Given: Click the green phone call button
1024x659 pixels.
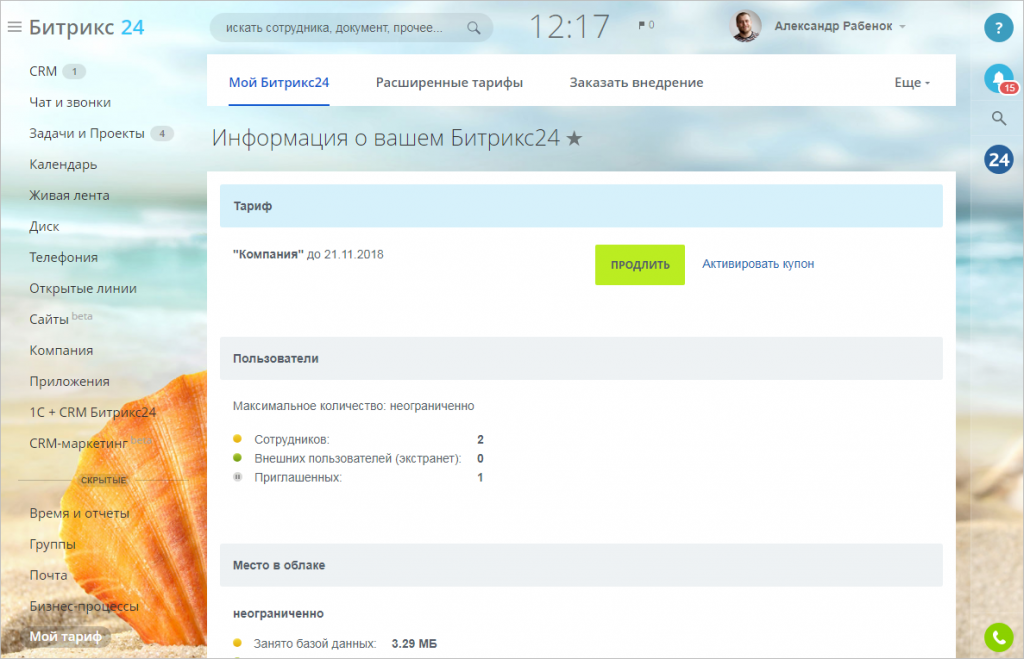Looking at the screenshot, I should point(999,637).
